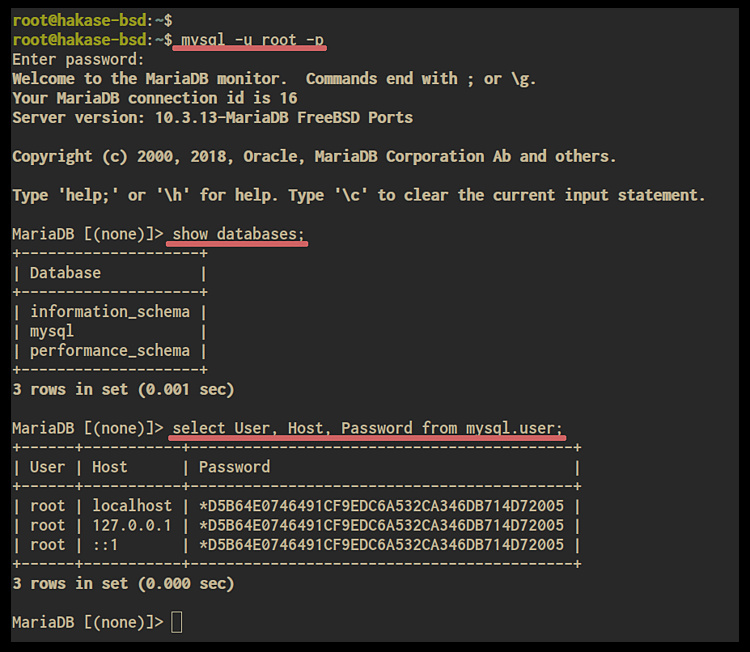Click the cursor block at the last MariaDB prompt
Screen dimensions: 750x652
click(x=177, y=623)
